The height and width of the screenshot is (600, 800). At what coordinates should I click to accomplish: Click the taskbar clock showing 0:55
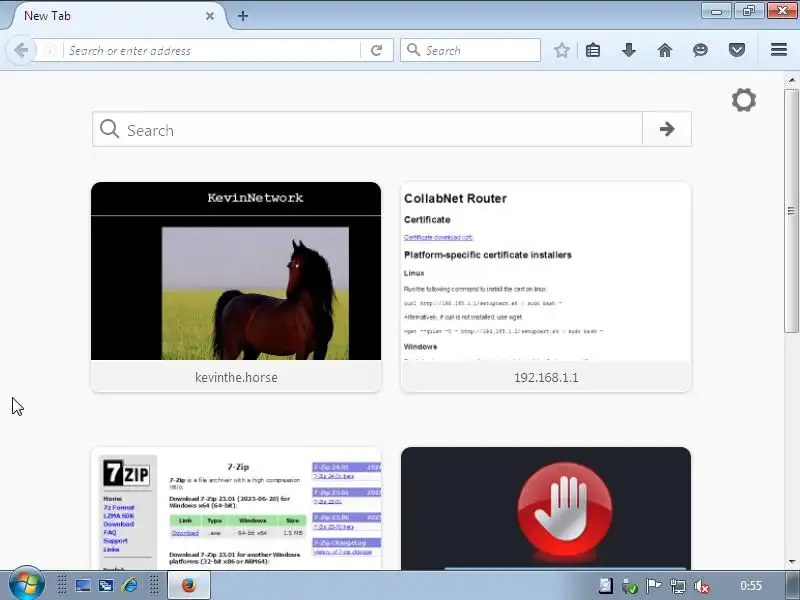(751, 586)
